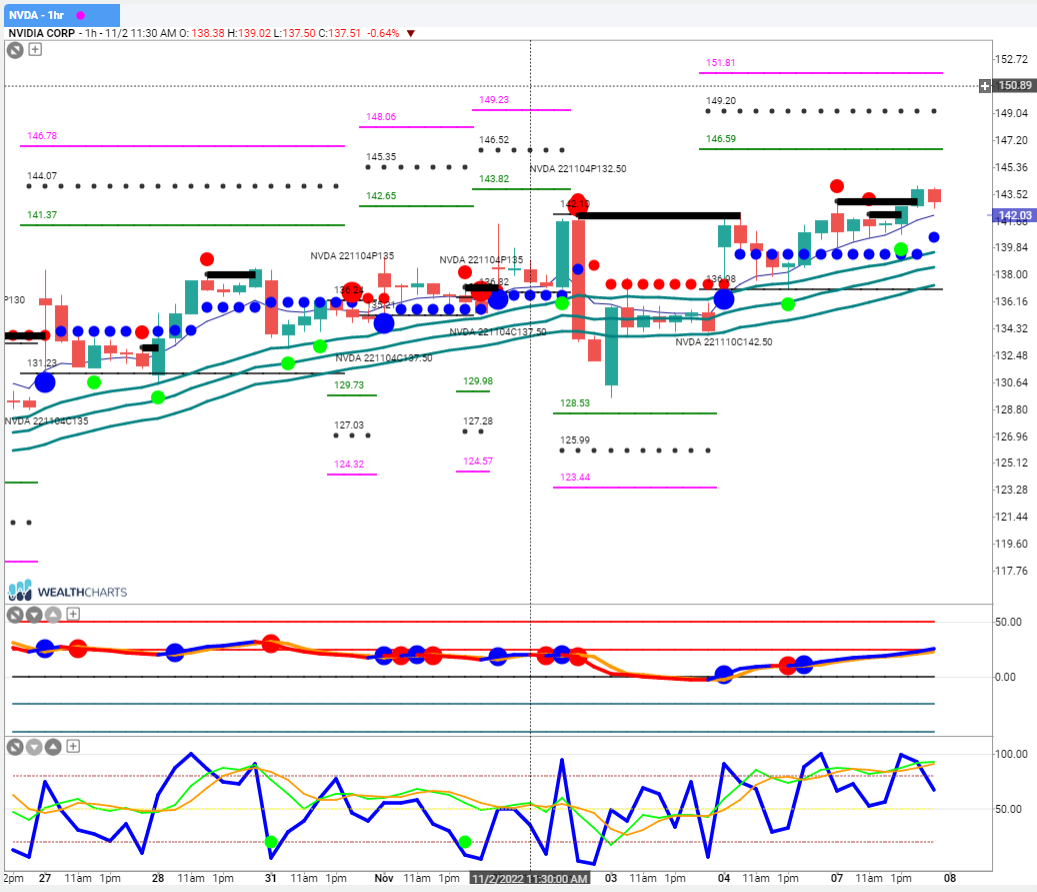This screenshot has height=892, width=1037.
Task: Click the 11/2/2022 11:30:00 AM time label
Action: pyautogui.click(x=530, y=878)
